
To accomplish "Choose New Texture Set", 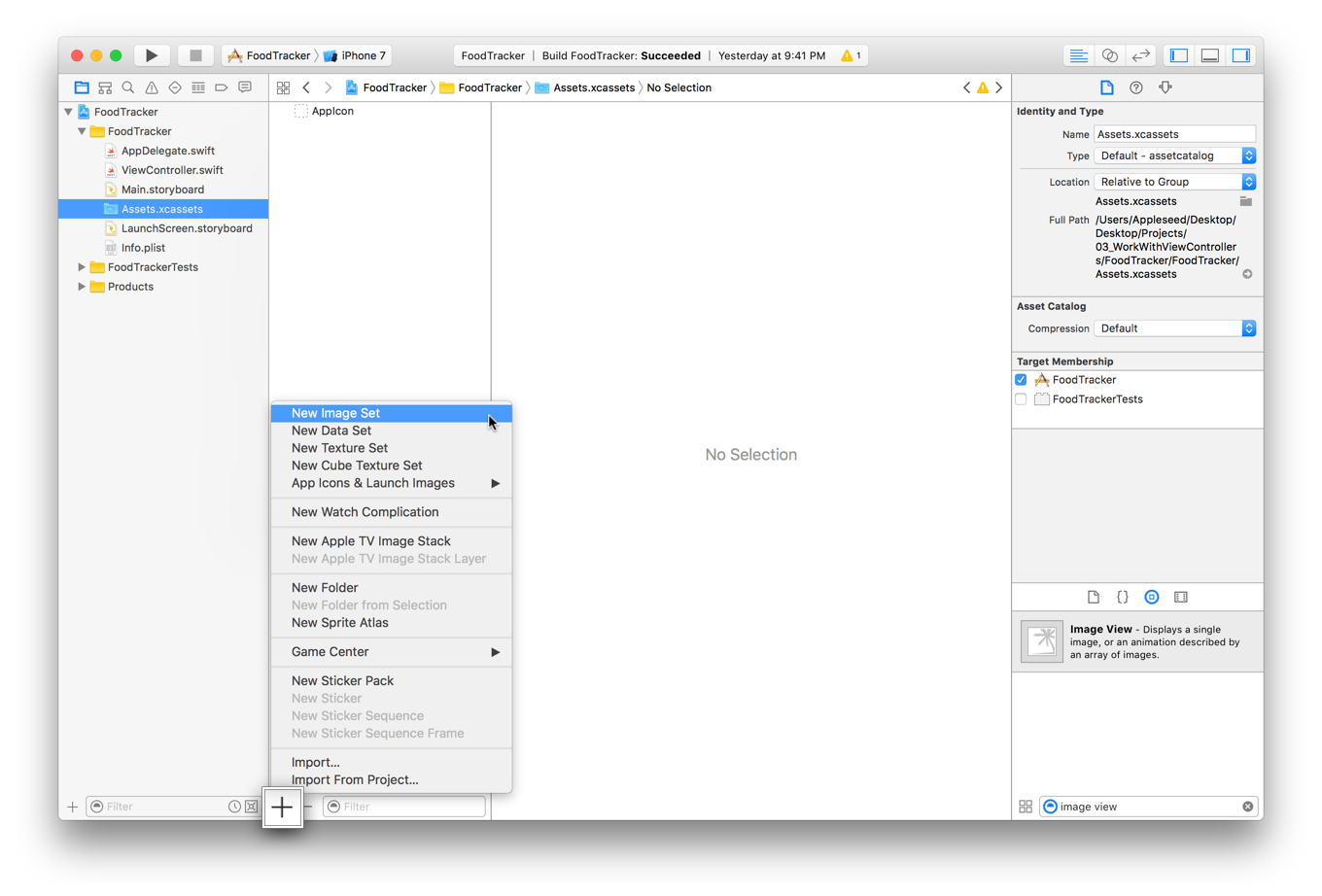I will 391,448.
